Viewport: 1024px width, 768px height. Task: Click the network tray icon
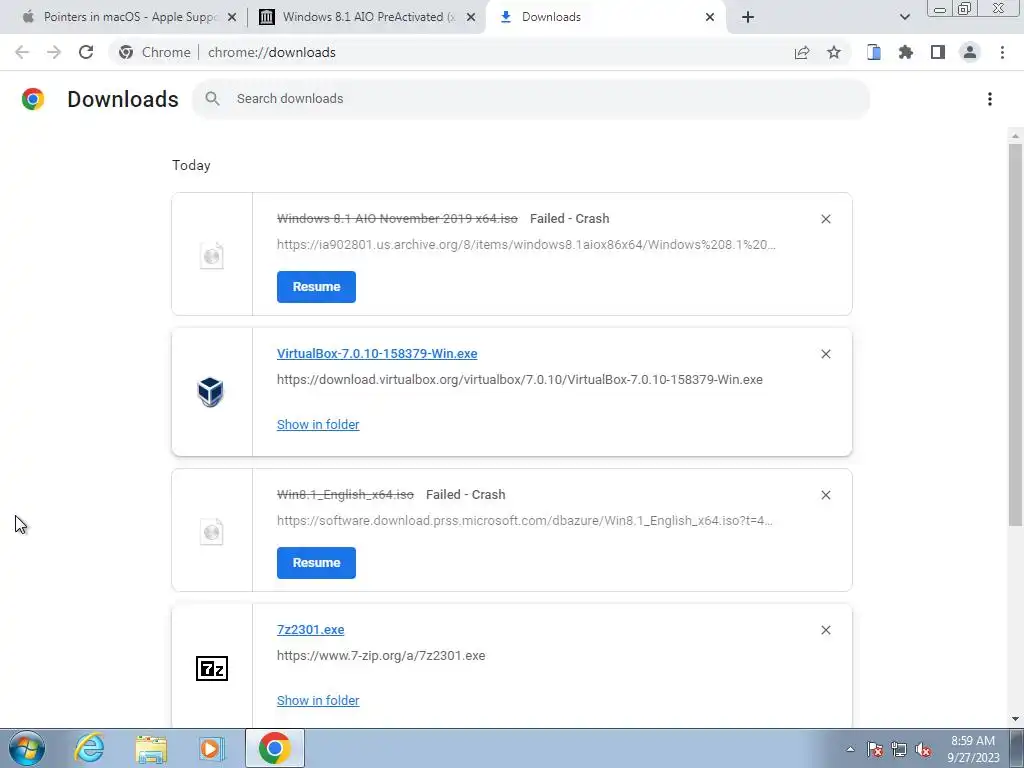coord(899,749)
